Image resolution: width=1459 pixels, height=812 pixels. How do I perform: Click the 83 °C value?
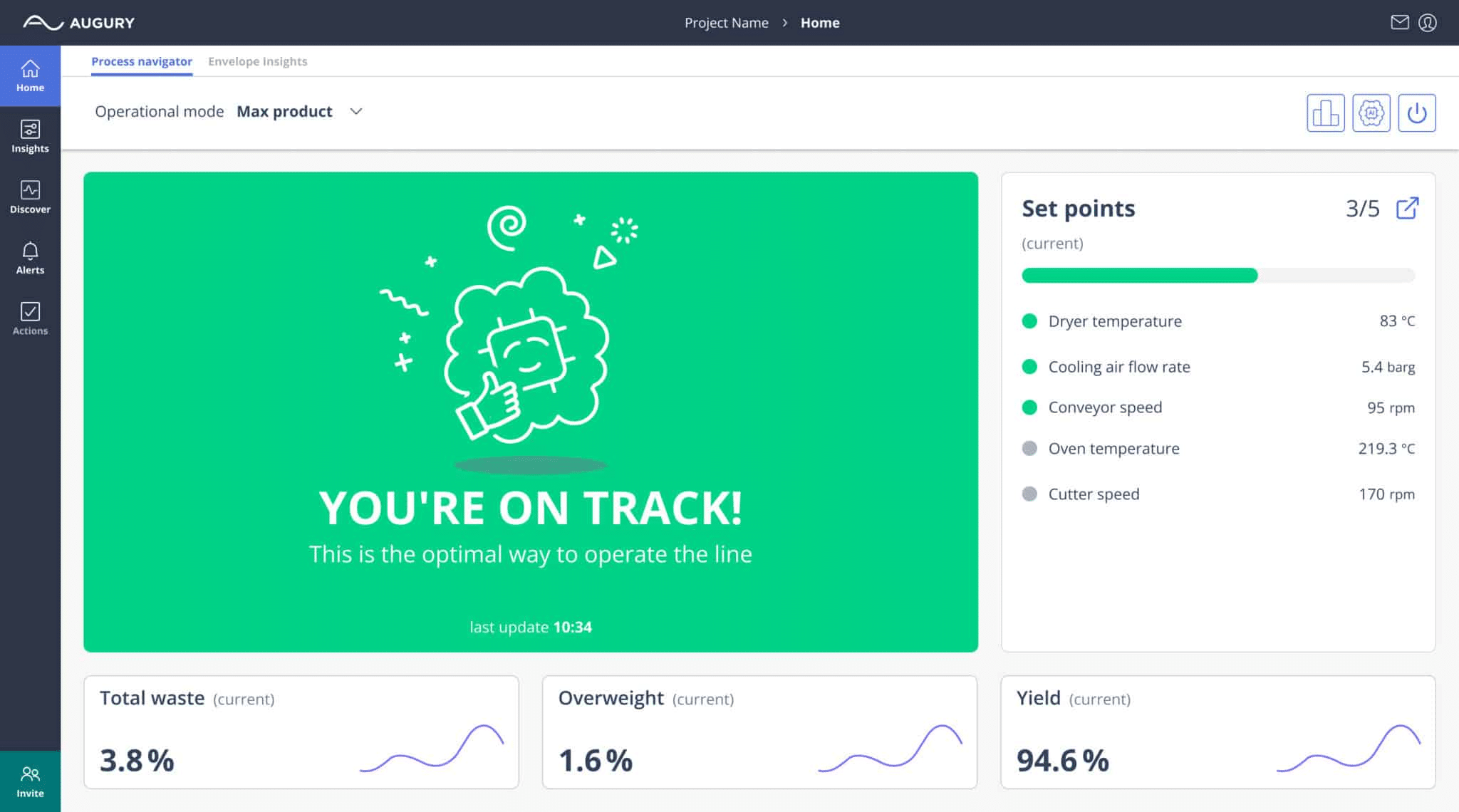point(1397,321)
